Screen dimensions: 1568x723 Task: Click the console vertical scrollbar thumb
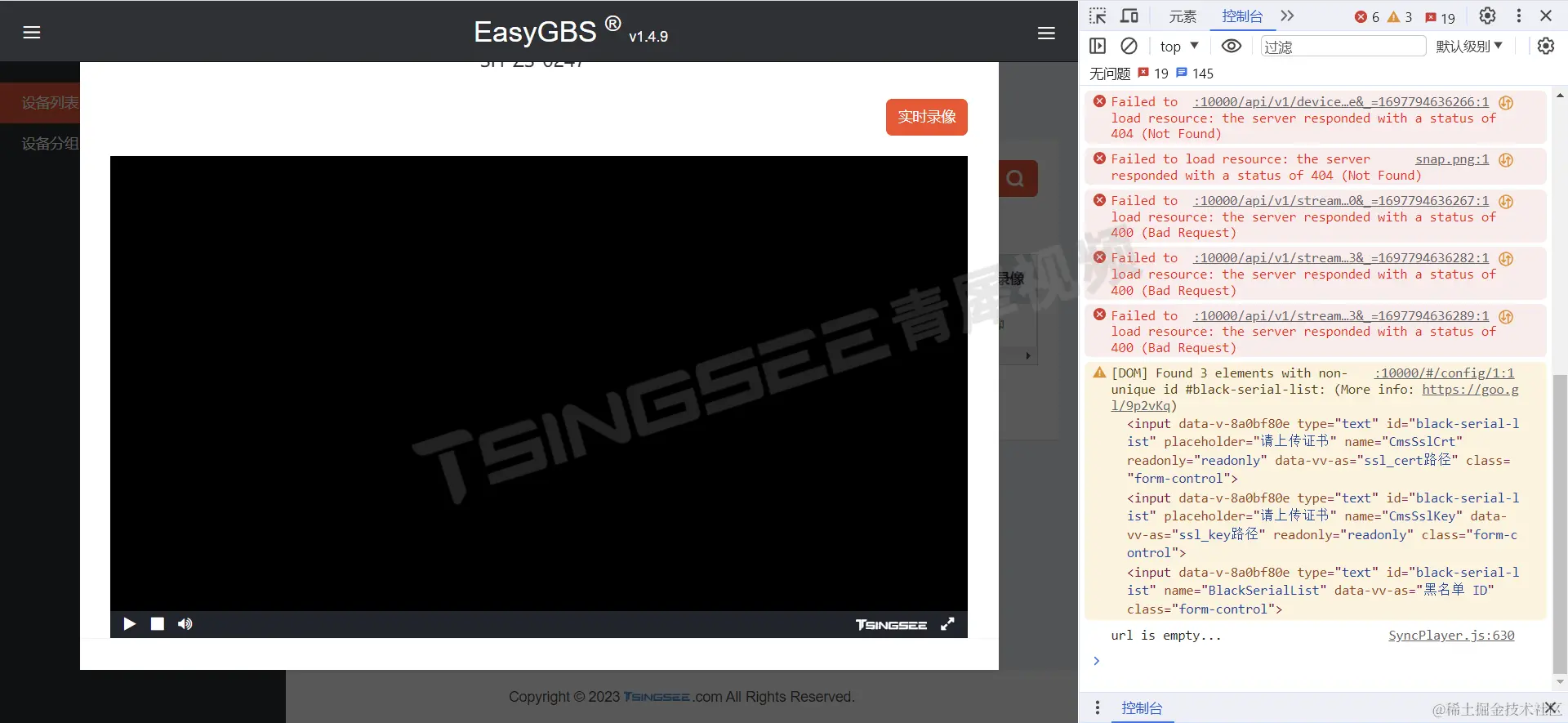click(1561, 523)
